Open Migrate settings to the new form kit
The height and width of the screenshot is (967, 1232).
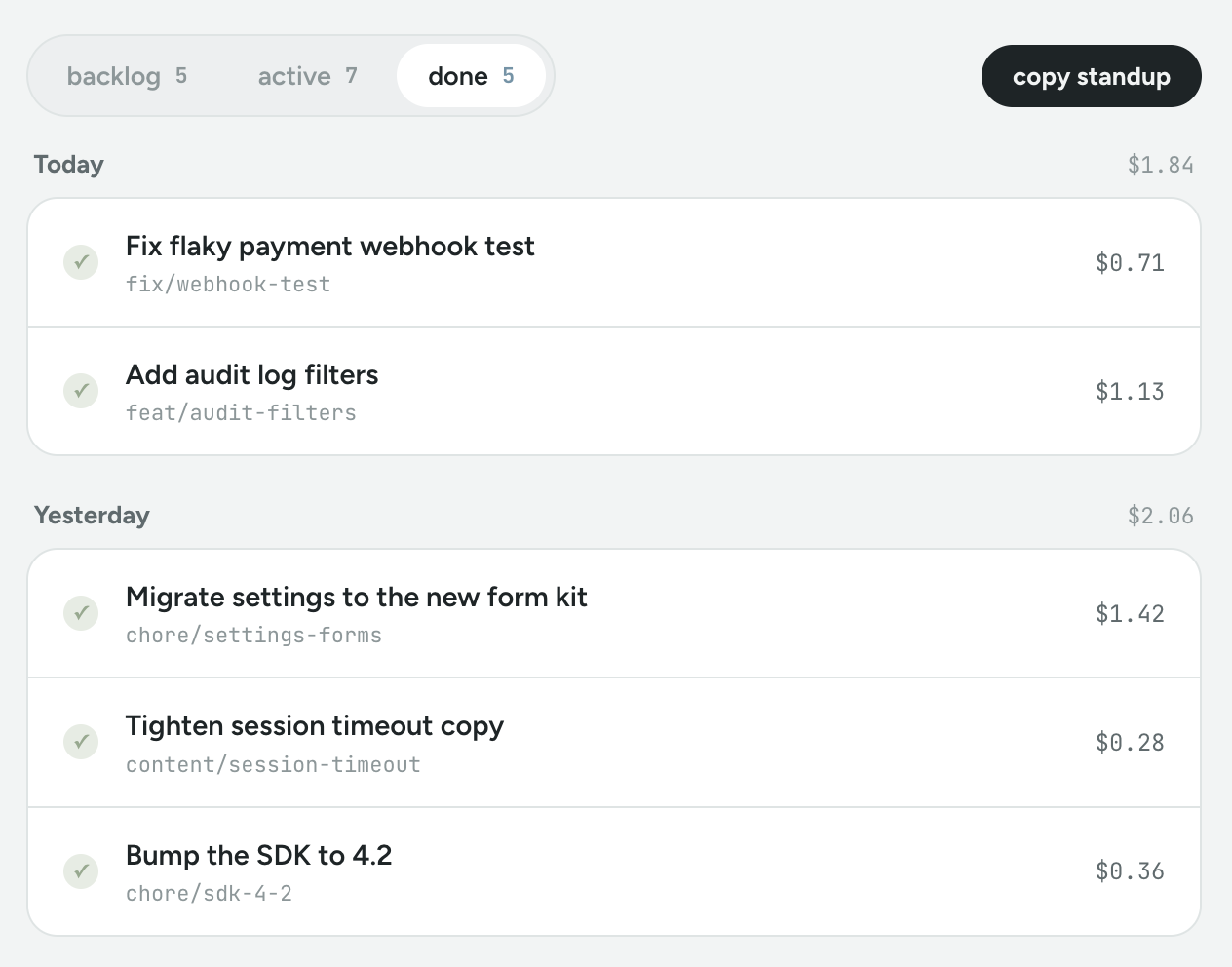click(614, 613)
